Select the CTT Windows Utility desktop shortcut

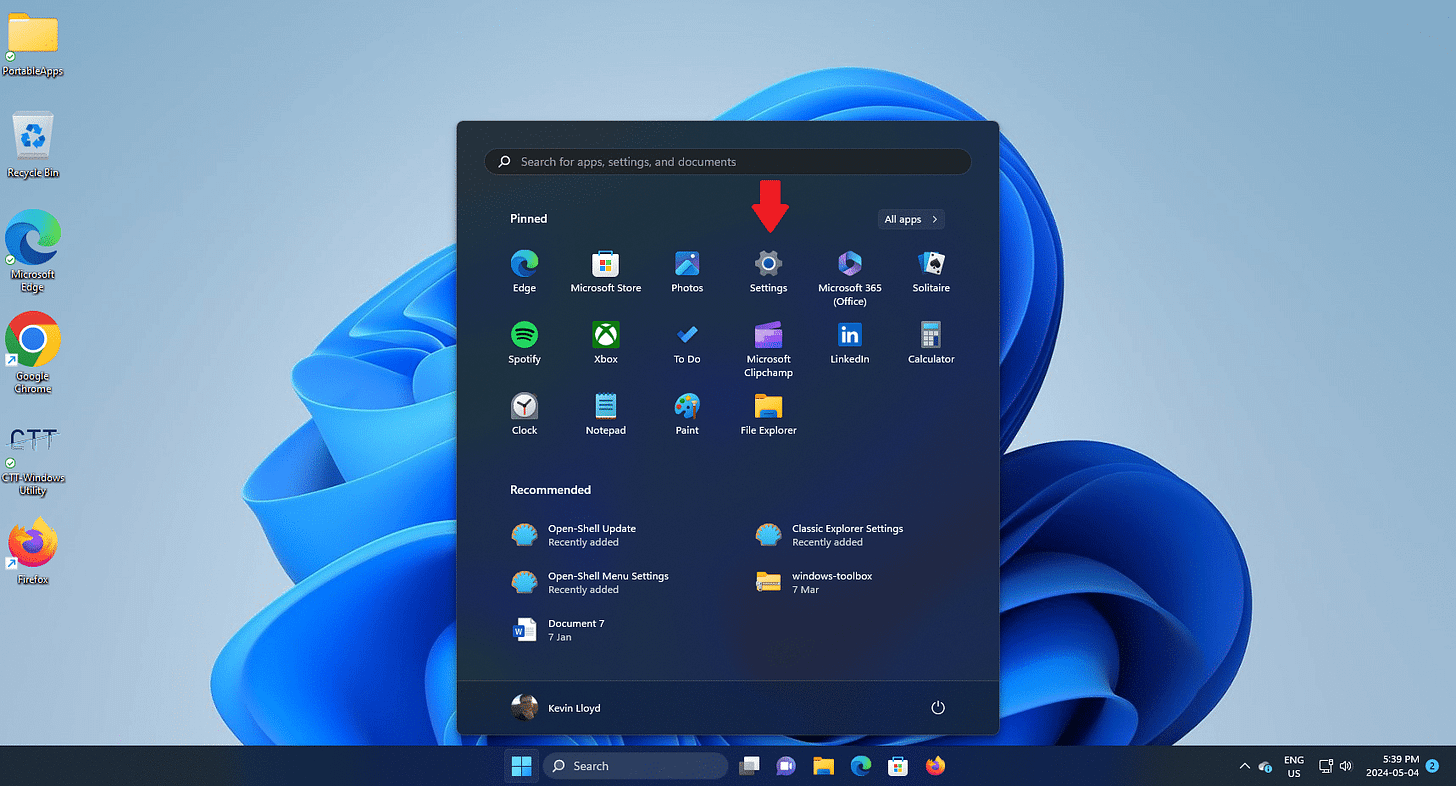pyautogui.click(x=33, y=460)
